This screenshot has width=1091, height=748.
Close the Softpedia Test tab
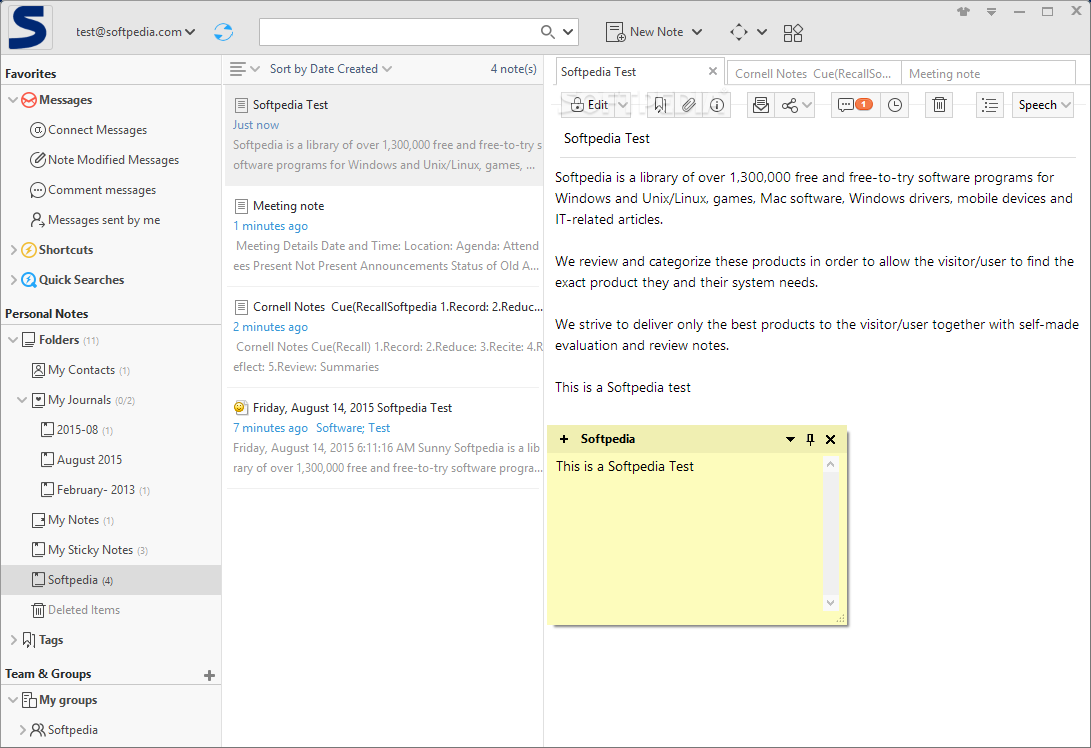(712, 71)
